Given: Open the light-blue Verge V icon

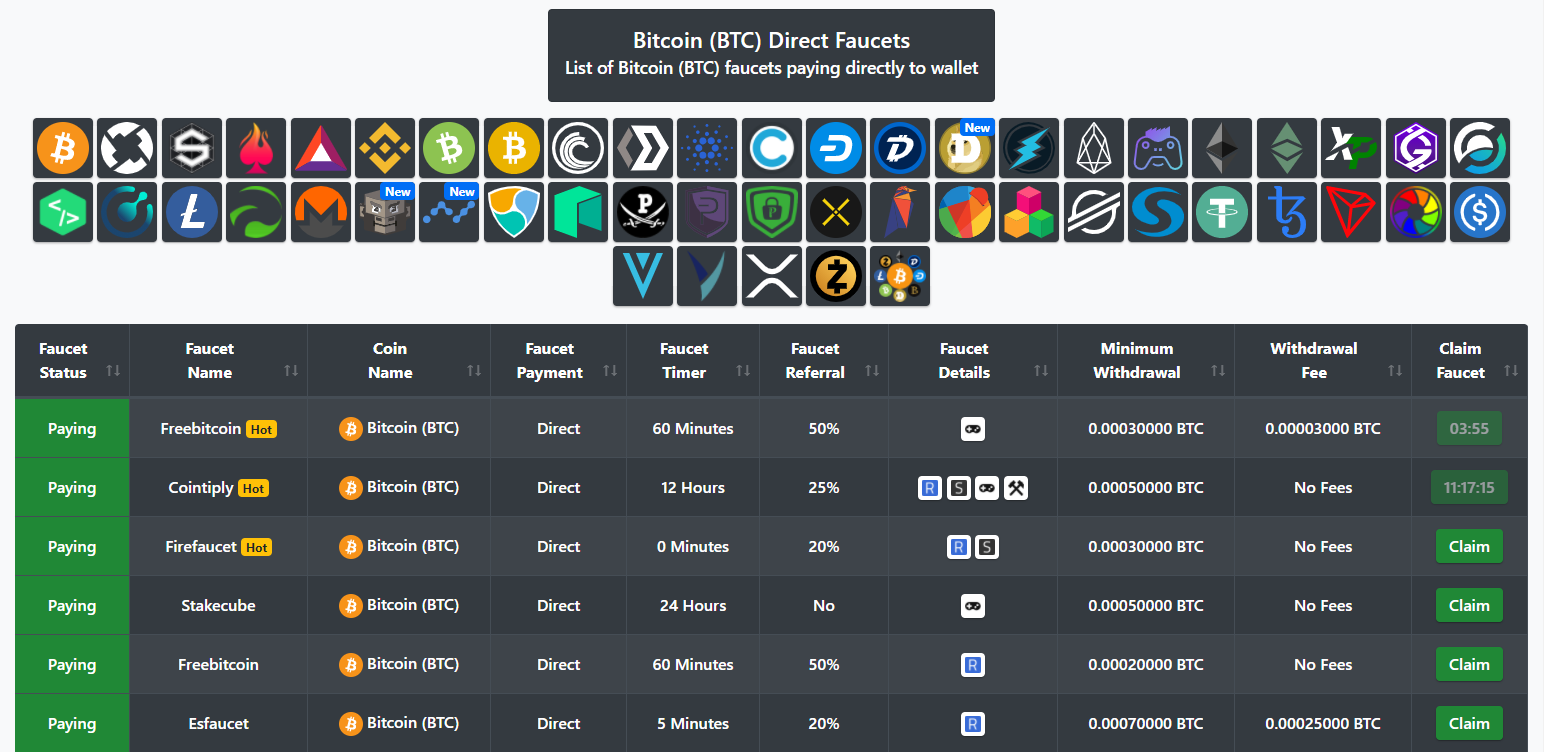Looking at the screenshot, I should tap(643, 276).
